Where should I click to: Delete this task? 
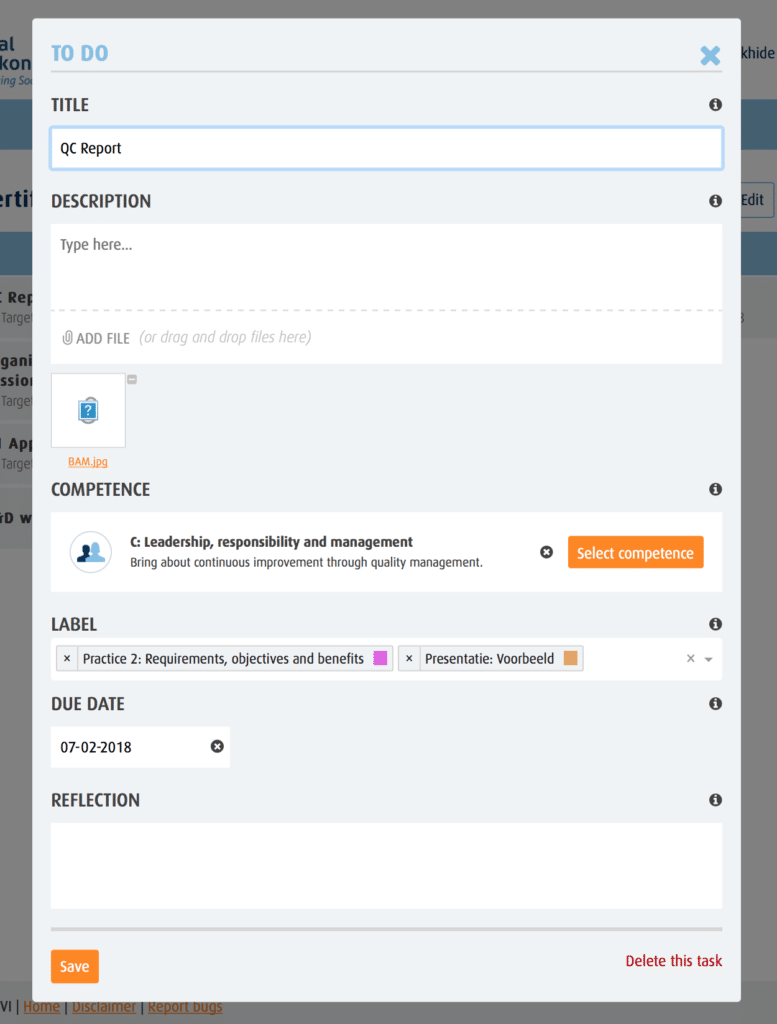pyautogui.click(x=673, y=961)
